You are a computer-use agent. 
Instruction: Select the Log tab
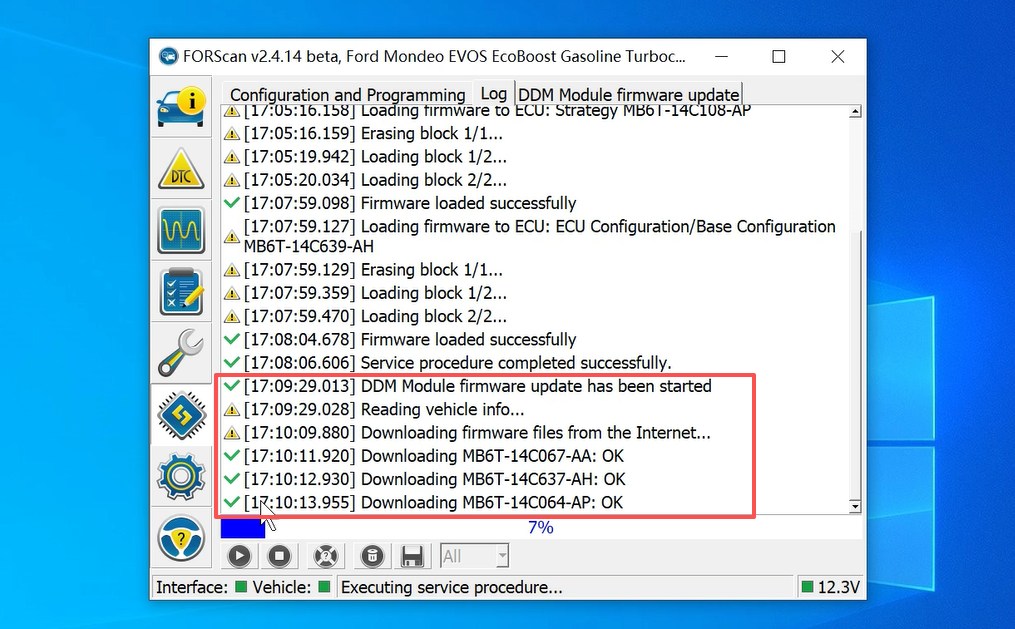point(493,93)
